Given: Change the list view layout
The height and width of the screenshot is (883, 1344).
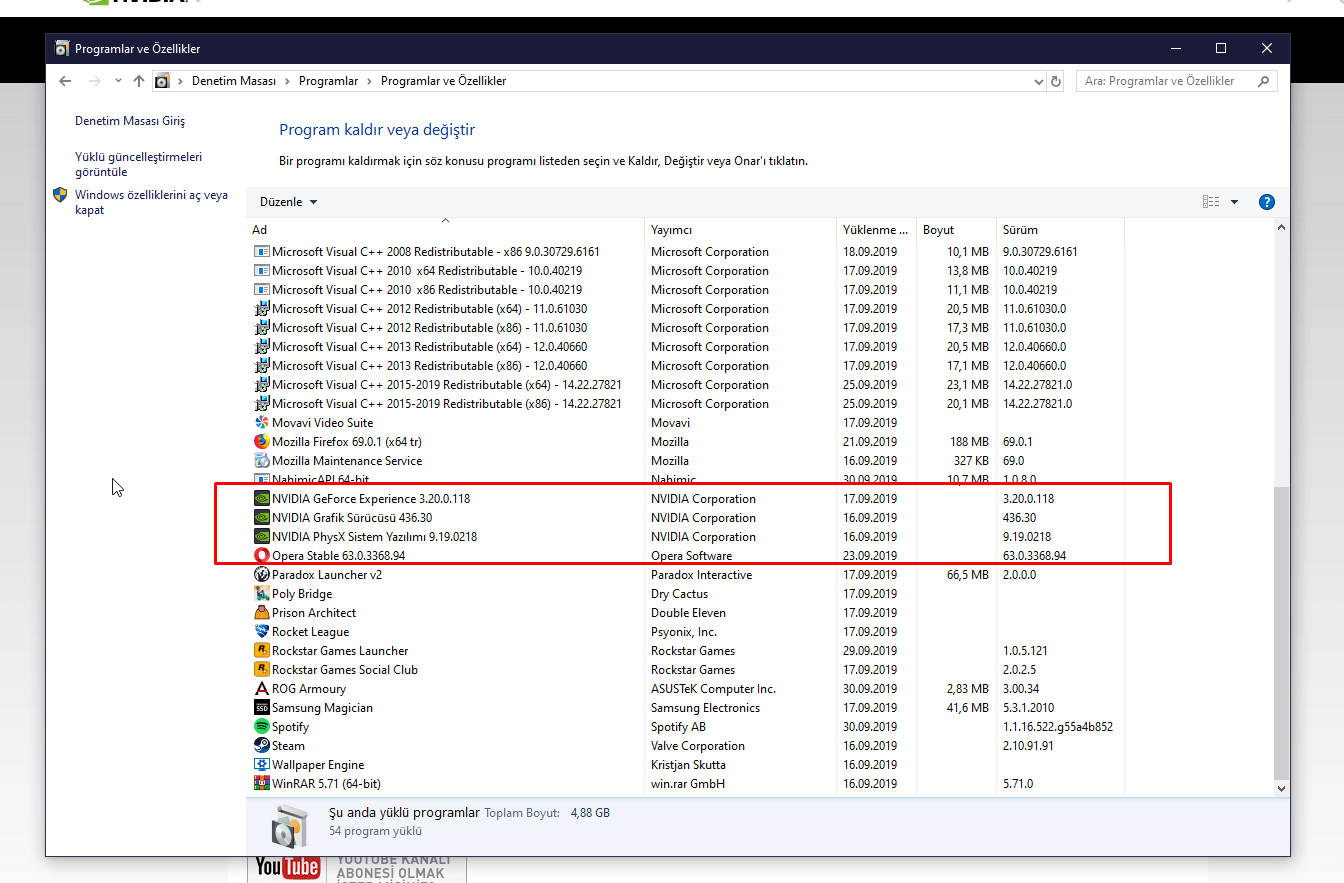Looking at the screenshot, I should pyautogui.click(x=1211, y=202).
